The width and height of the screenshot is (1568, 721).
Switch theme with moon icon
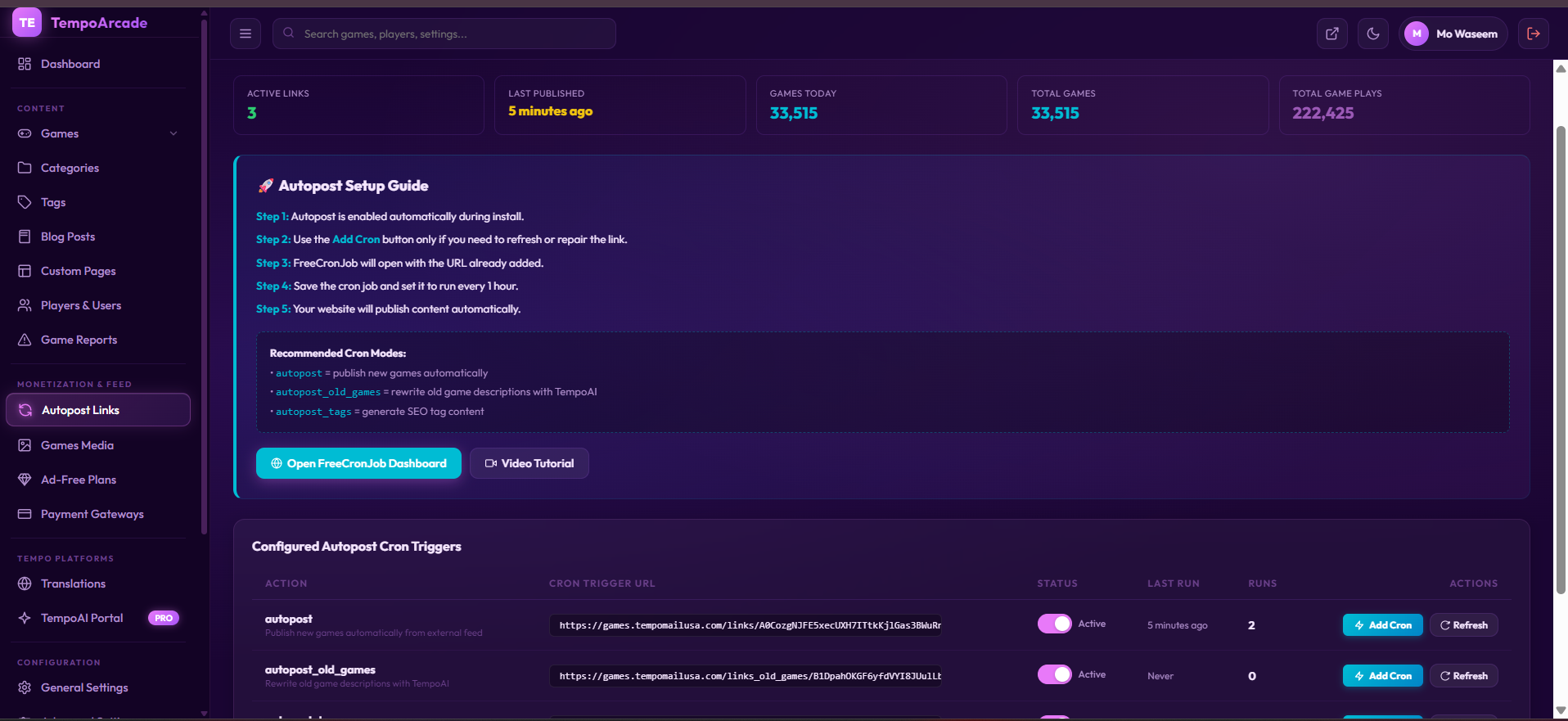(1373, 34)
